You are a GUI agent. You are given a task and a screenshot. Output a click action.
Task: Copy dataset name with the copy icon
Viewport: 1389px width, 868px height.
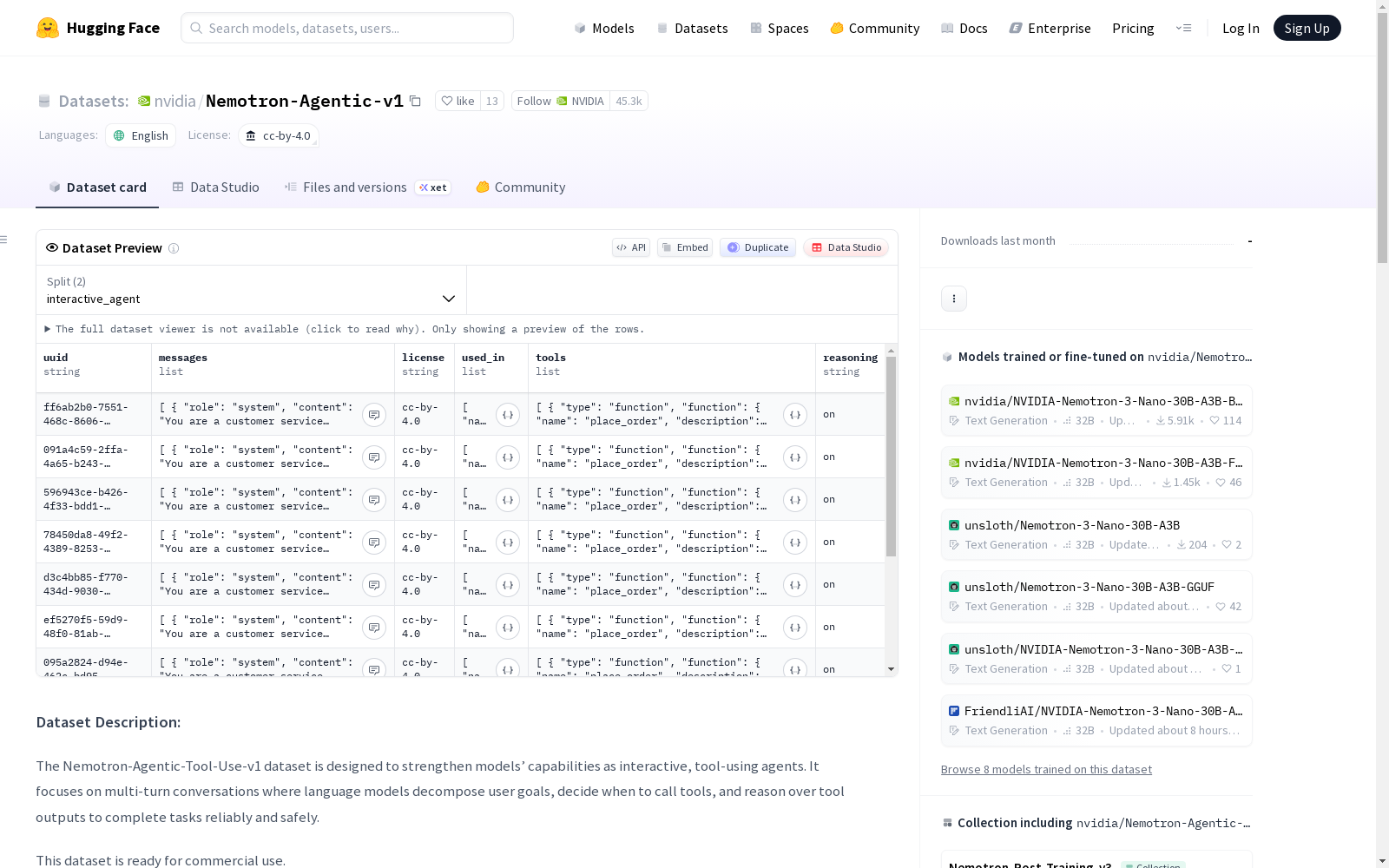(x=415, y=101)
